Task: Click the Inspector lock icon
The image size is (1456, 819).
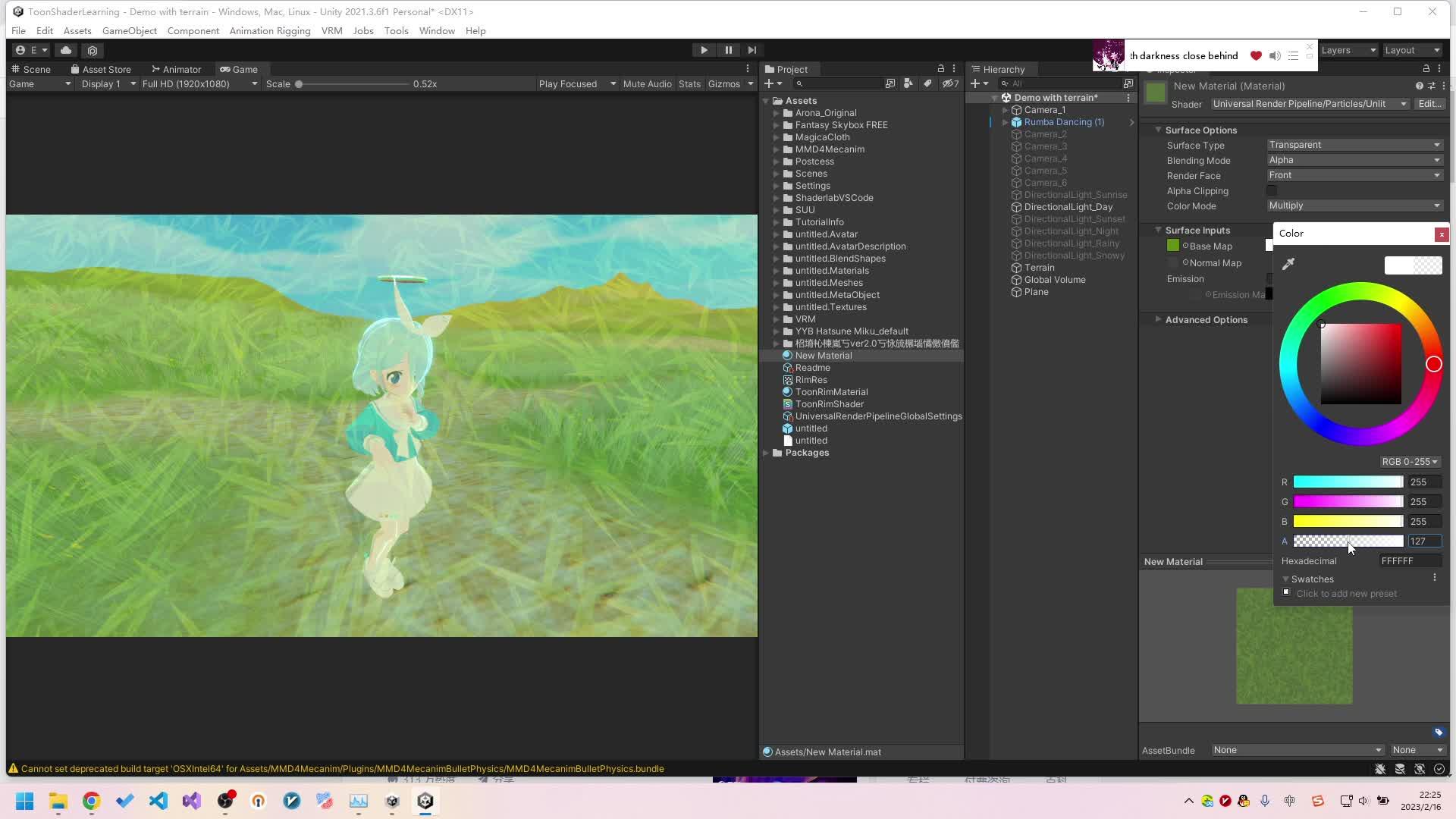Action: pos(1424,68)
